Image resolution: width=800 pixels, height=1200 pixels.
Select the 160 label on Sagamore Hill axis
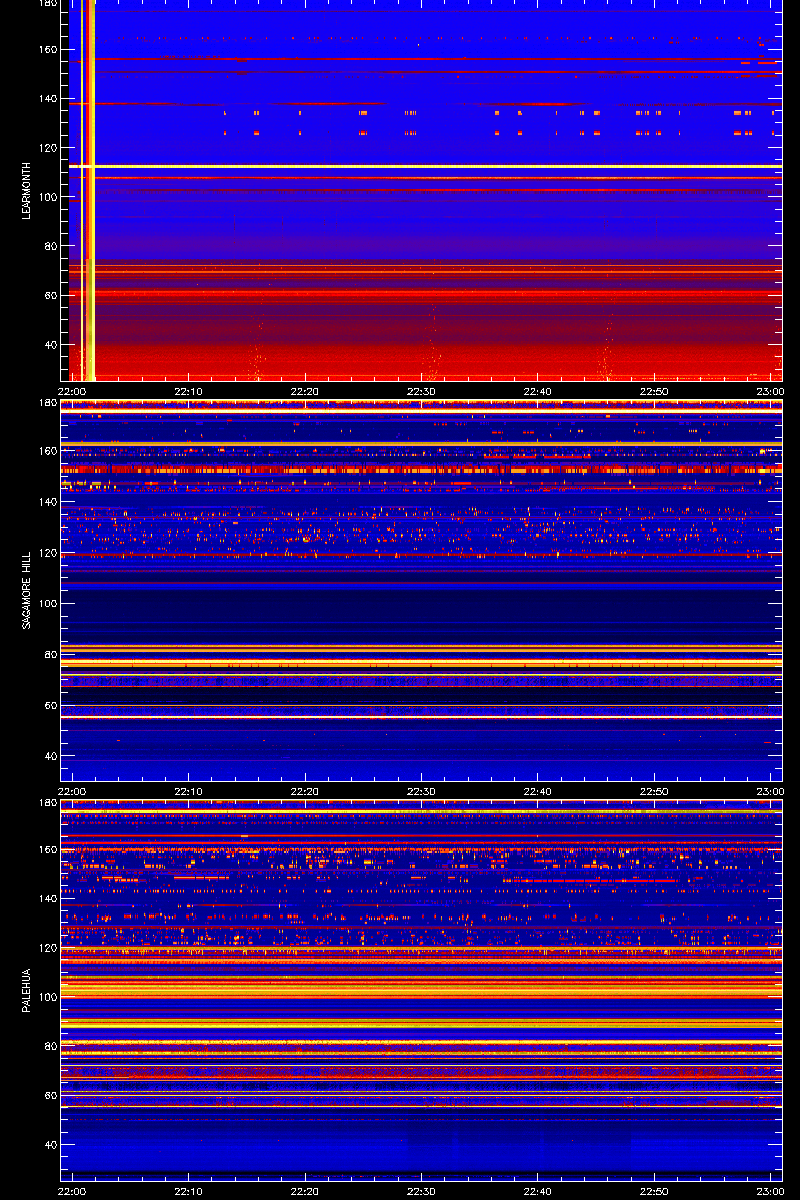pos(49,451)
